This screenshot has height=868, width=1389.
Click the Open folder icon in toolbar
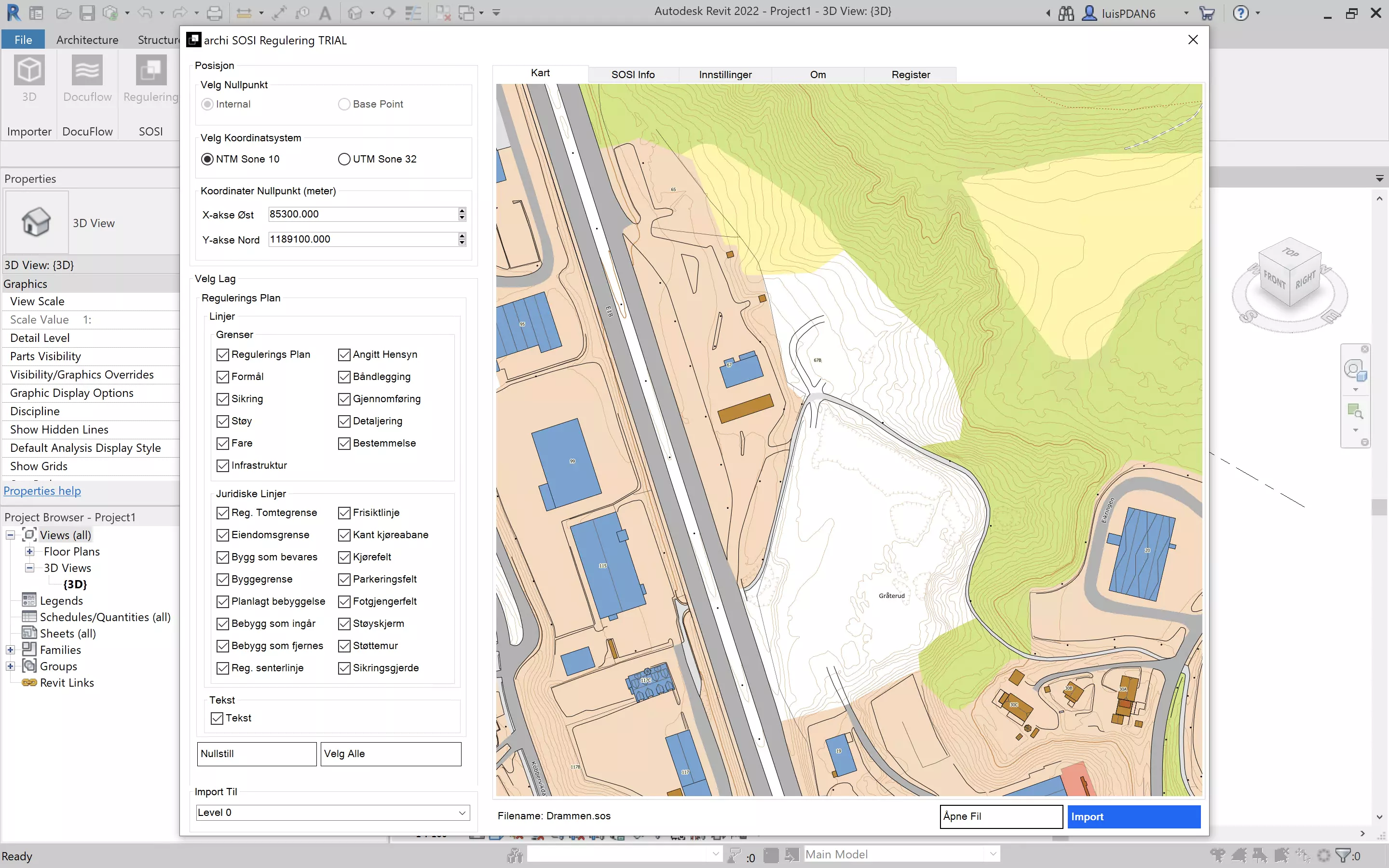click(64, 12)
